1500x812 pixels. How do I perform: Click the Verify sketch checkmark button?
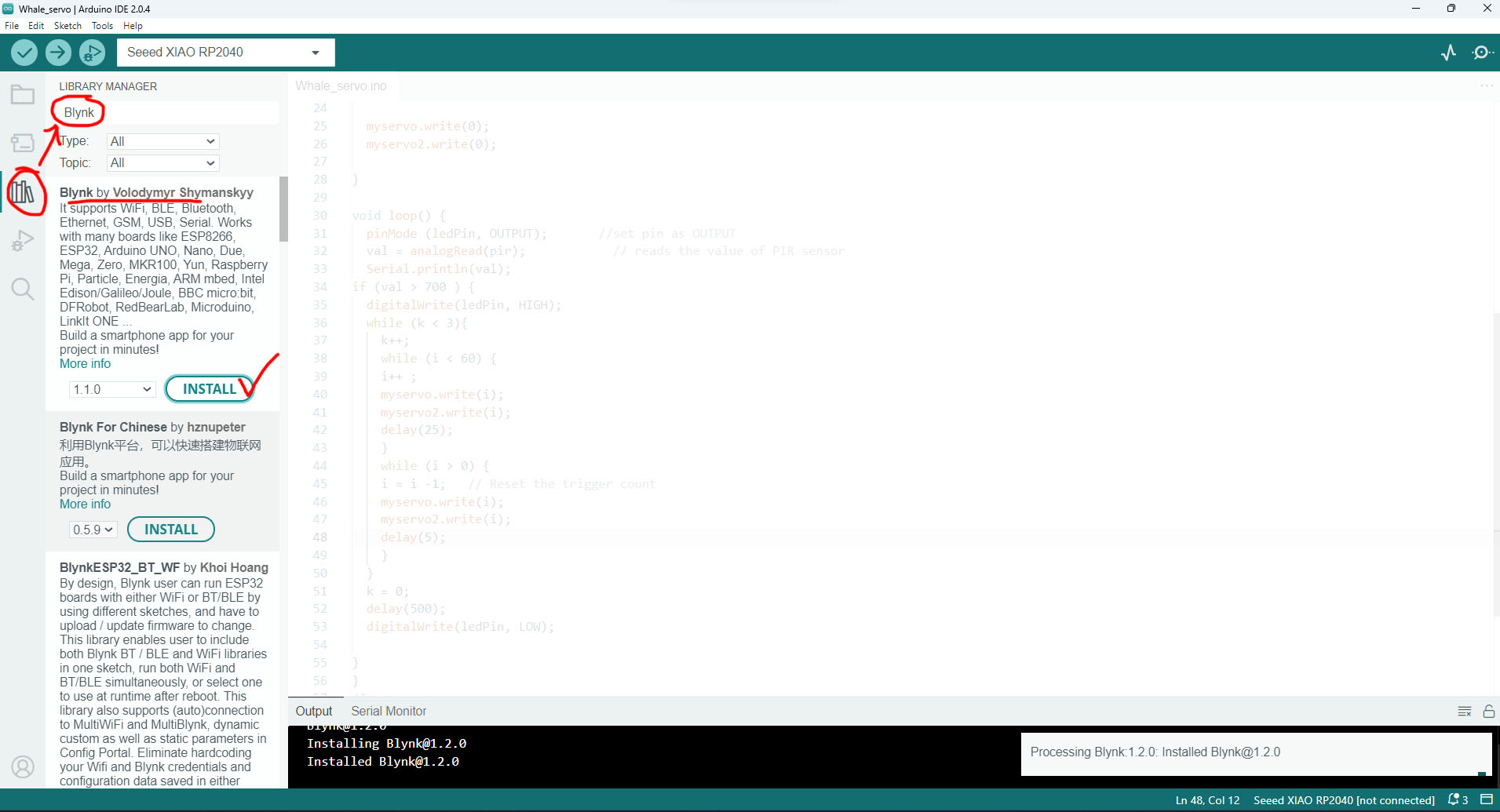pyautogui.click(x=24, y=53)
